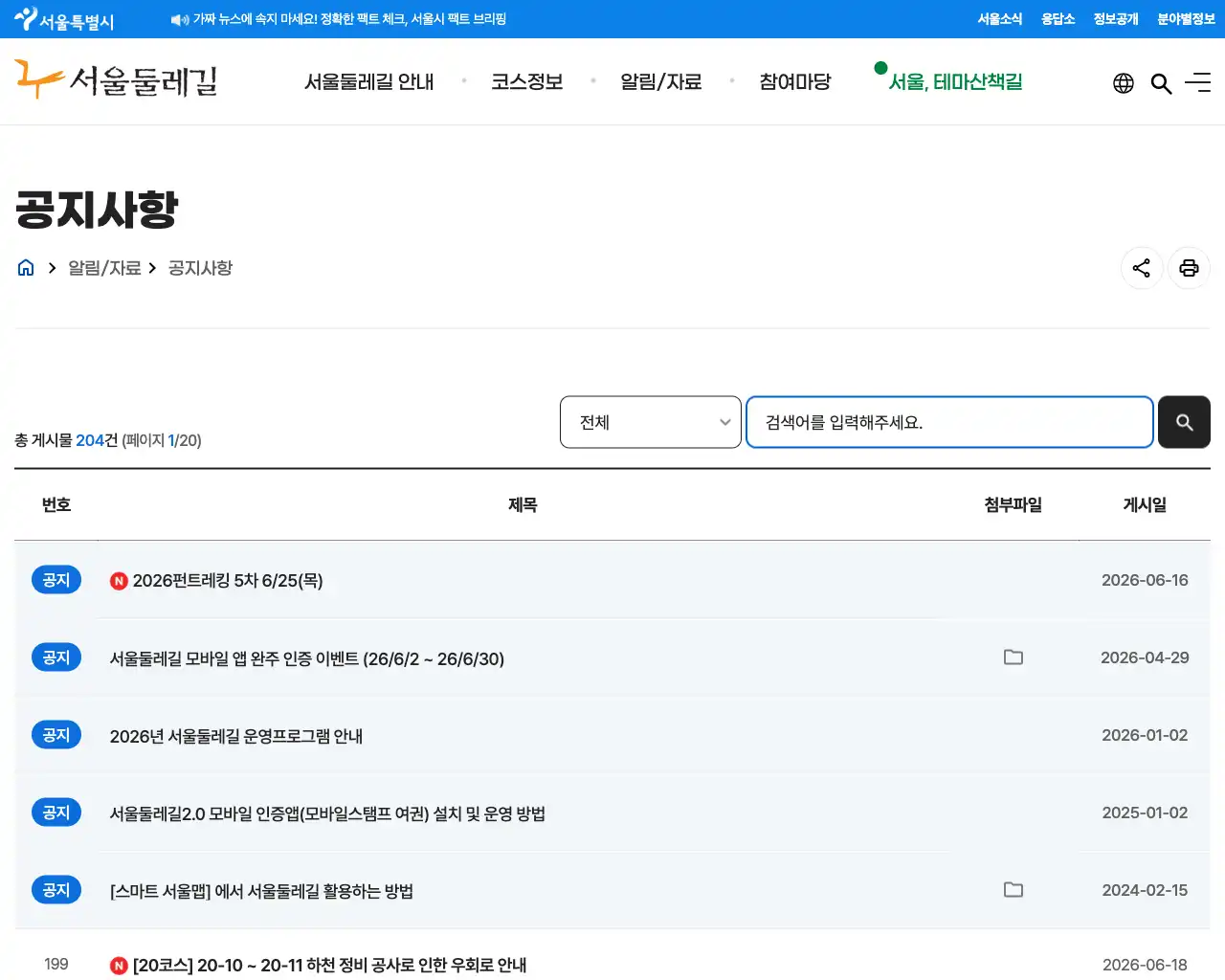Click the print icon button
1225x980 pixels.
coord(1189,268)
